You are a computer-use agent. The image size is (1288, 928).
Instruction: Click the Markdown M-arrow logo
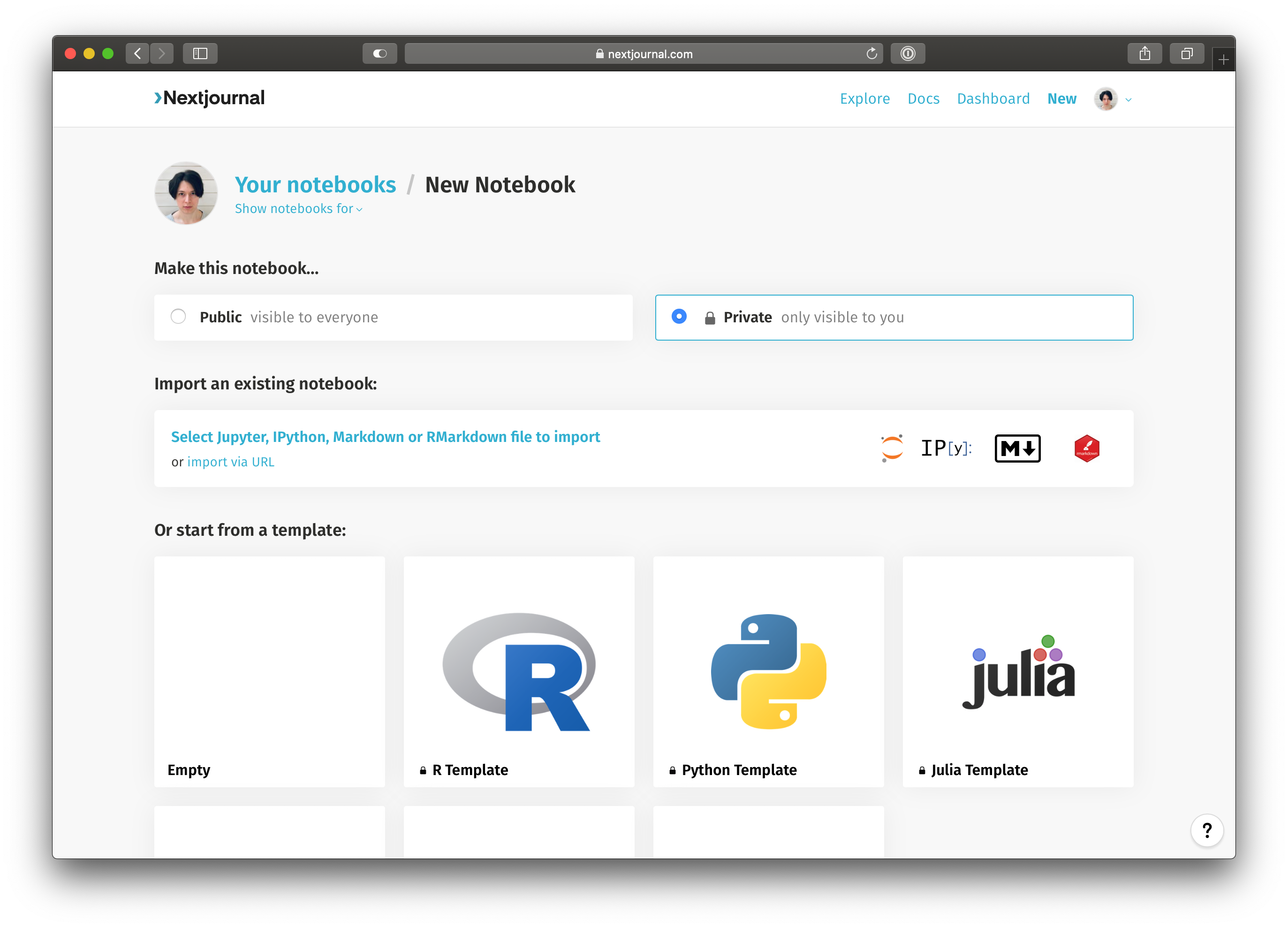1017,448
